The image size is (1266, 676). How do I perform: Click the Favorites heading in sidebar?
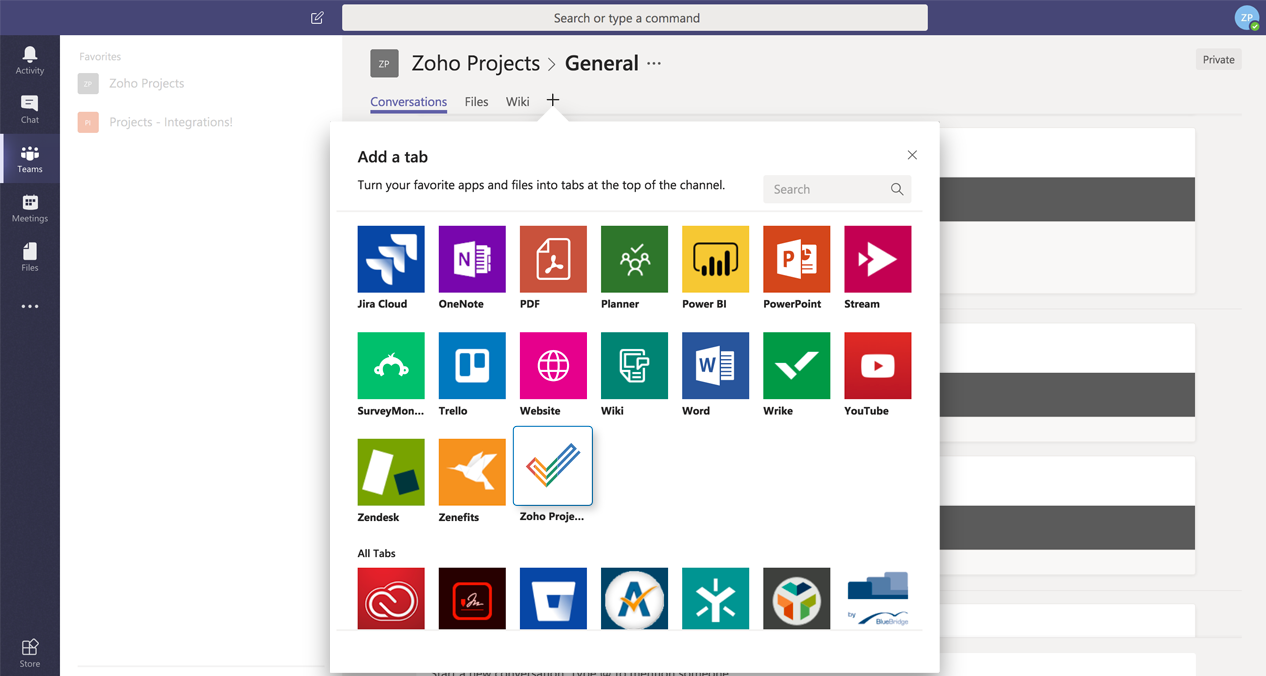click(100, 57)
